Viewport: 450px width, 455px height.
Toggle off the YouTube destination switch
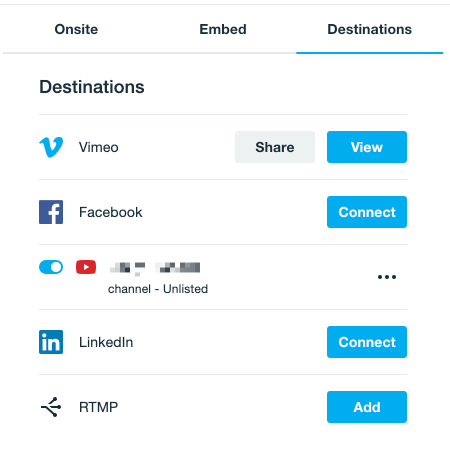coord(51,267)
